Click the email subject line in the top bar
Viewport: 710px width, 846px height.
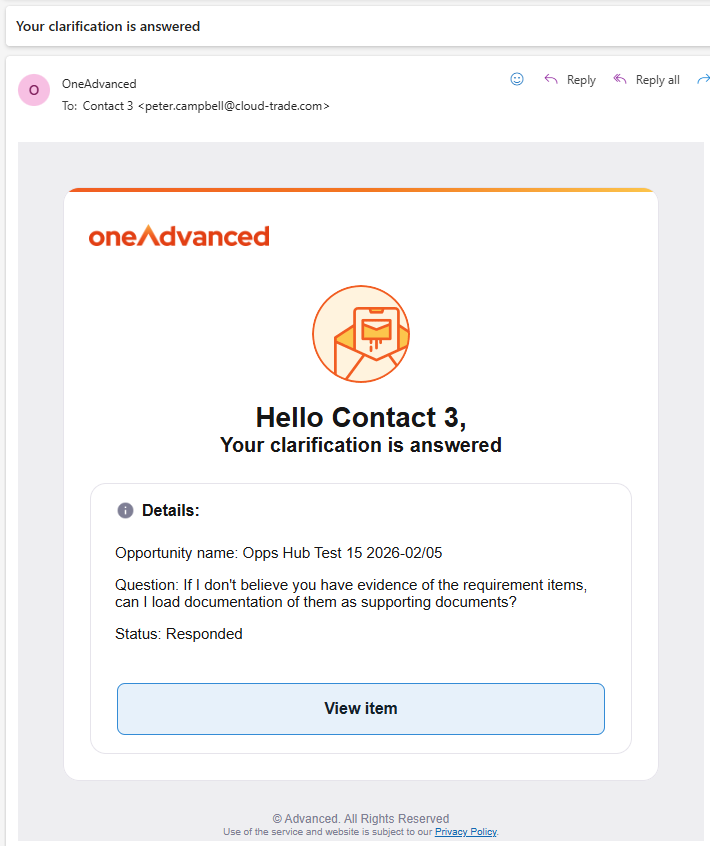108,26
